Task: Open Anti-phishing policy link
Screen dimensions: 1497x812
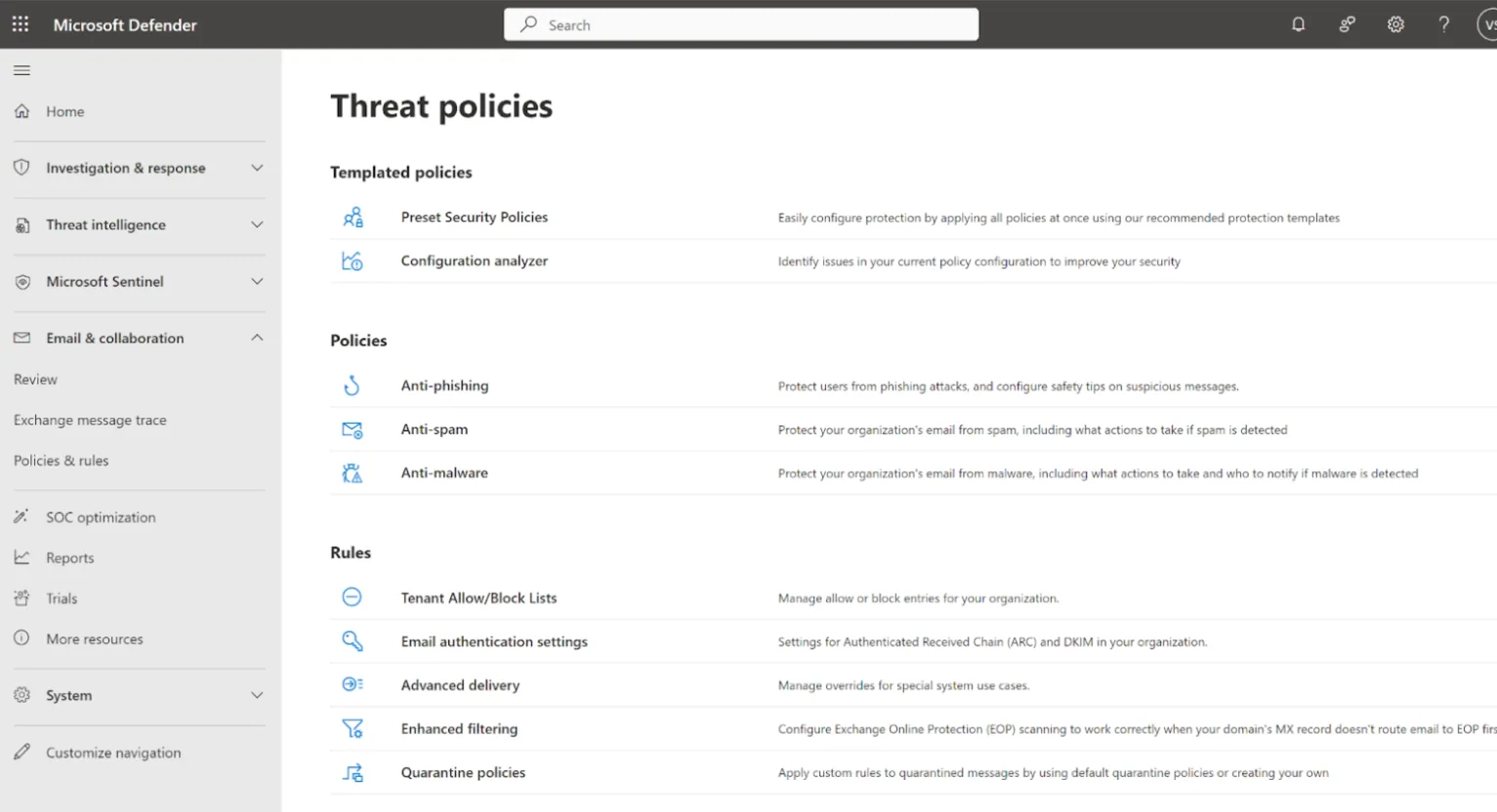Action: pos(444,386)
